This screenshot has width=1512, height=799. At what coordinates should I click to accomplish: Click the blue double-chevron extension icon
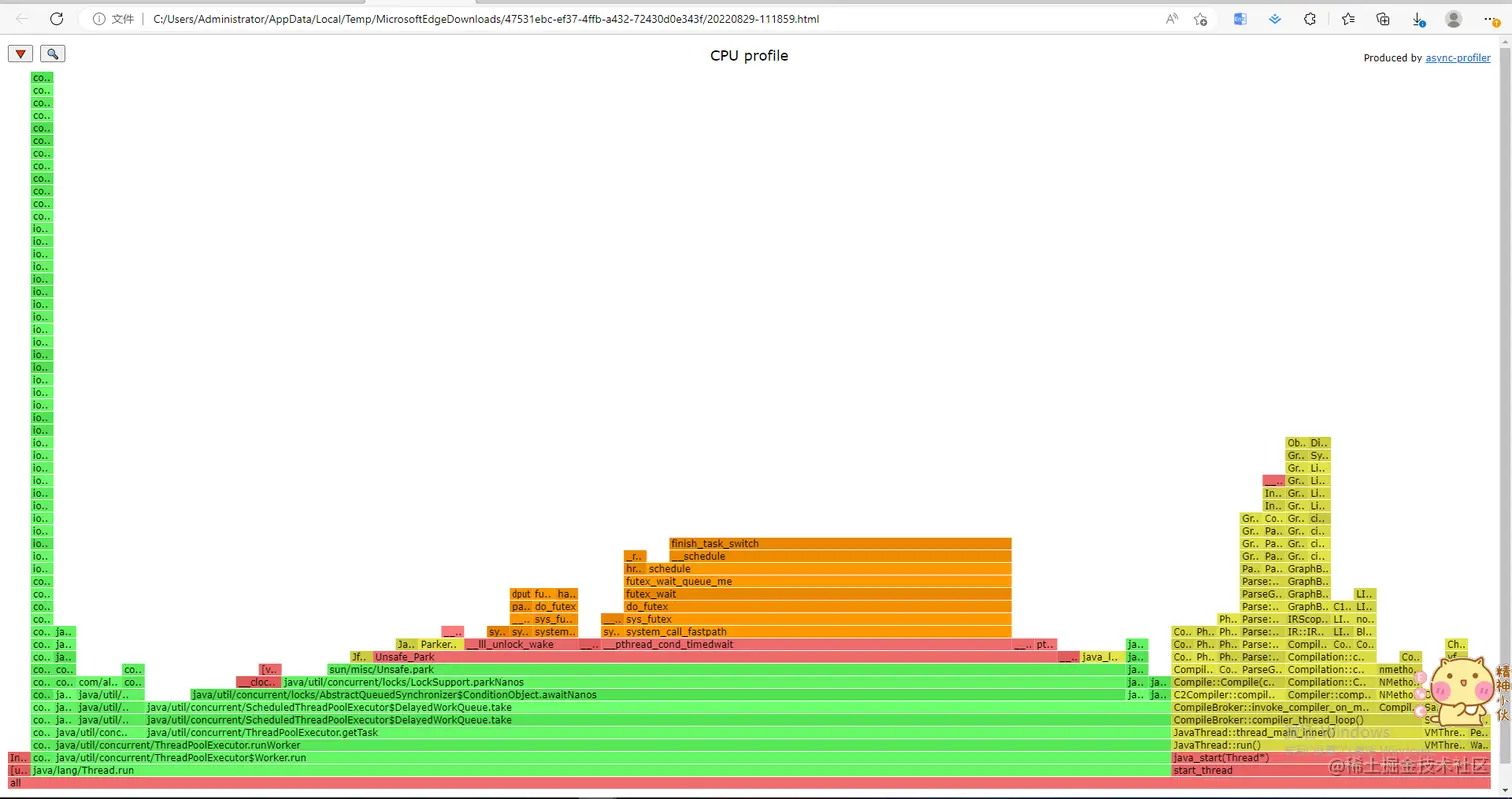pos(1275,19)
